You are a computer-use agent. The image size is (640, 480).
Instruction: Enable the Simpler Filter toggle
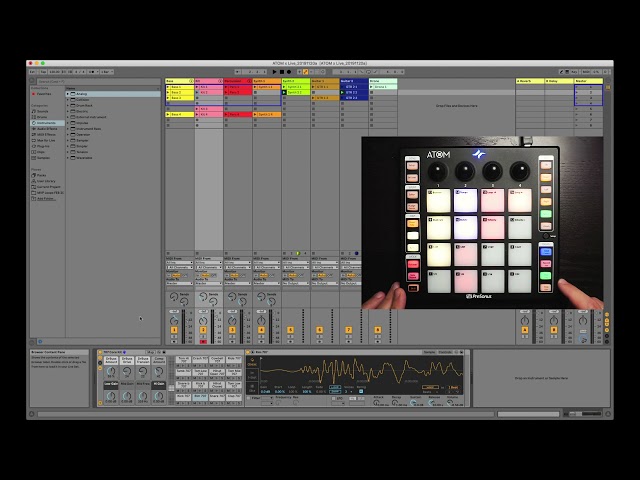(x=249, y=398)
